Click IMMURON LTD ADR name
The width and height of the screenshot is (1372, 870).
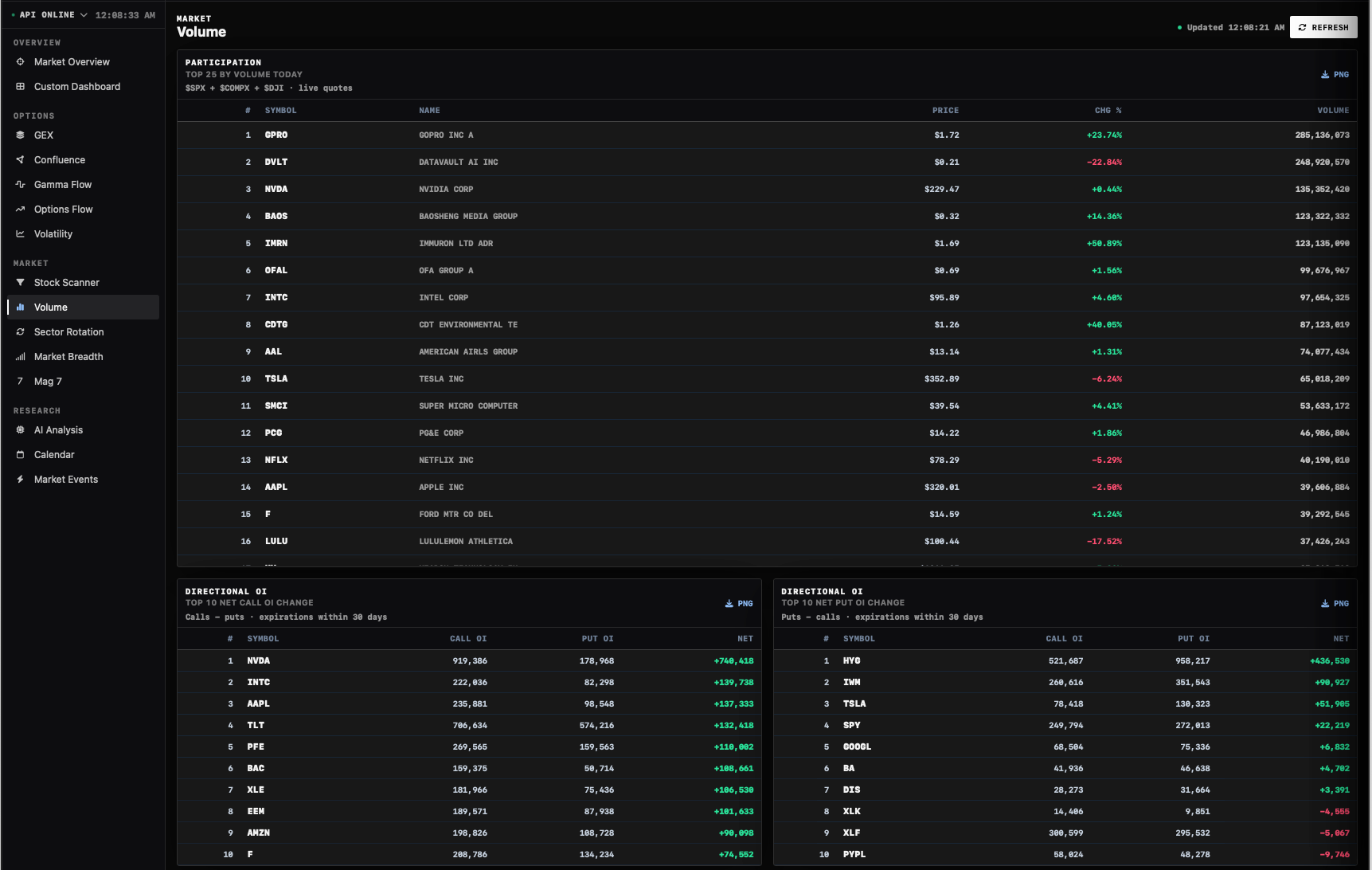(x=455, y=243)
